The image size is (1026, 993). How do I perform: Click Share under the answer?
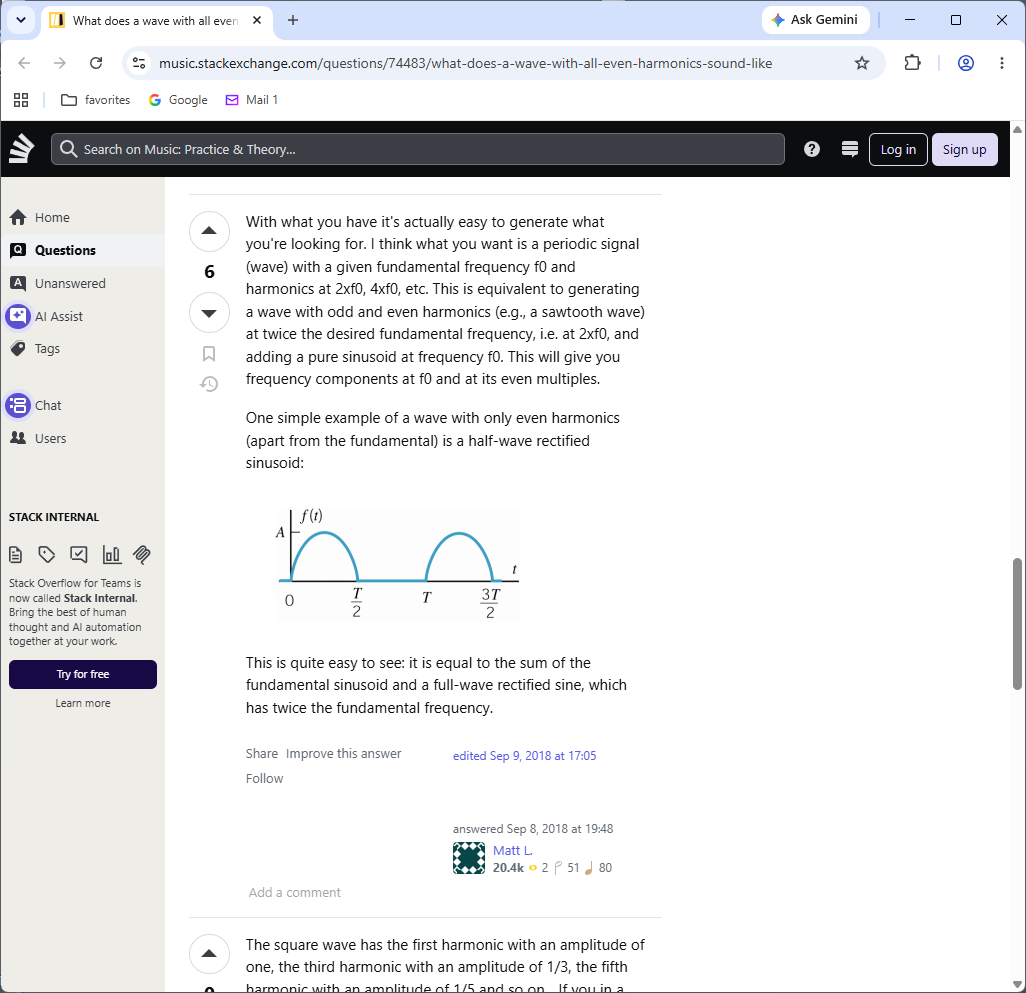262,754
